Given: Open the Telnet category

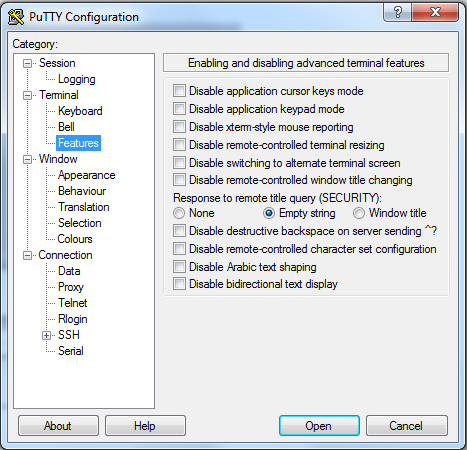Looking at the screenshot, I should pyautogui.click(x=73, y=303).
